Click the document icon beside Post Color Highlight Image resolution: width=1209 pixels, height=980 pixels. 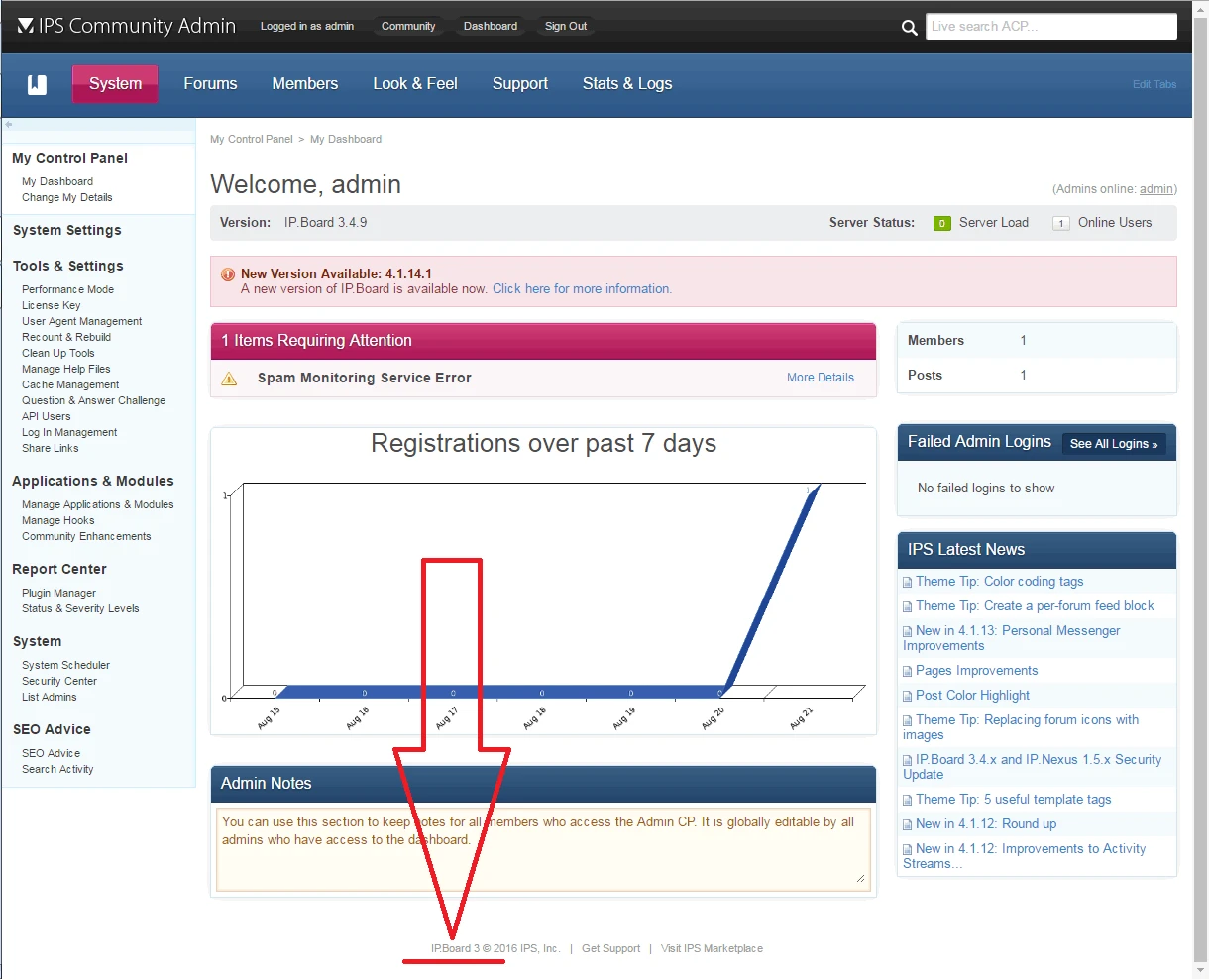point(907,695)
